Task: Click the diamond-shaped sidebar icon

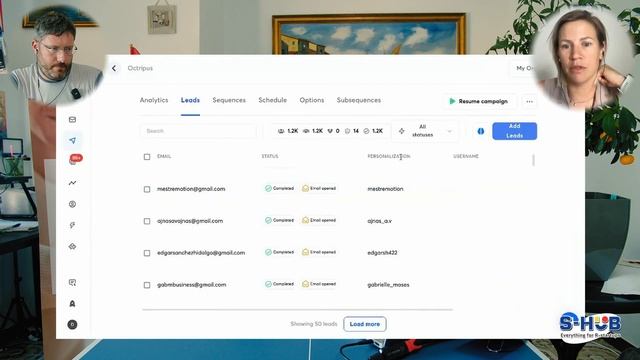Action: (72, 247)
